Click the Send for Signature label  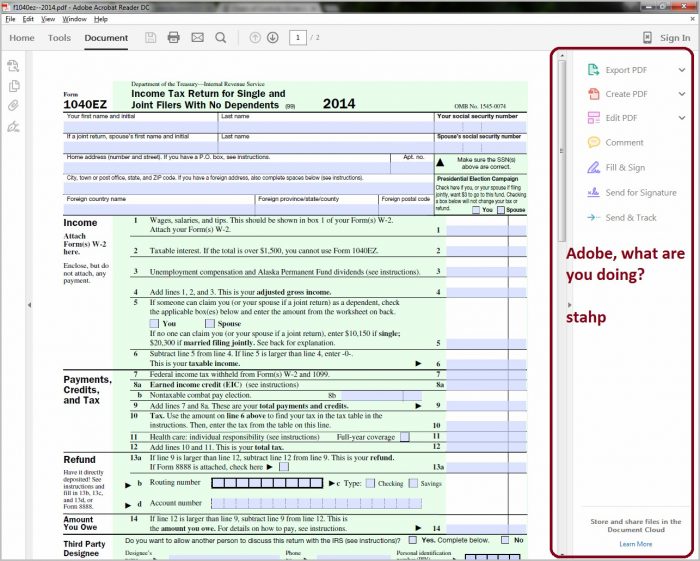click(641, 192)
